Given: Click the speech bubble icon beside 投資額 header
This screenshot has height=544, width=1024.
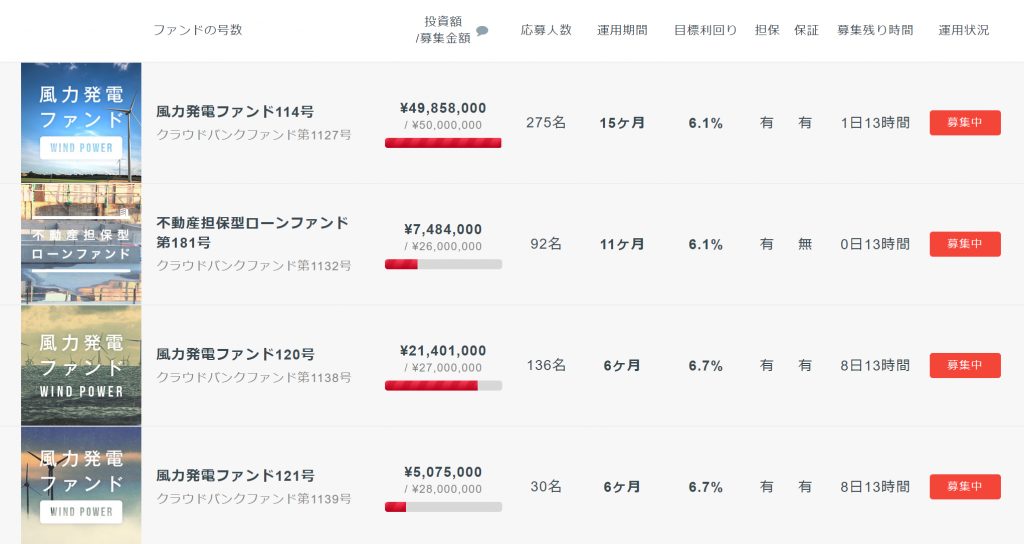Looking at the screenshot, I should 482,31.
